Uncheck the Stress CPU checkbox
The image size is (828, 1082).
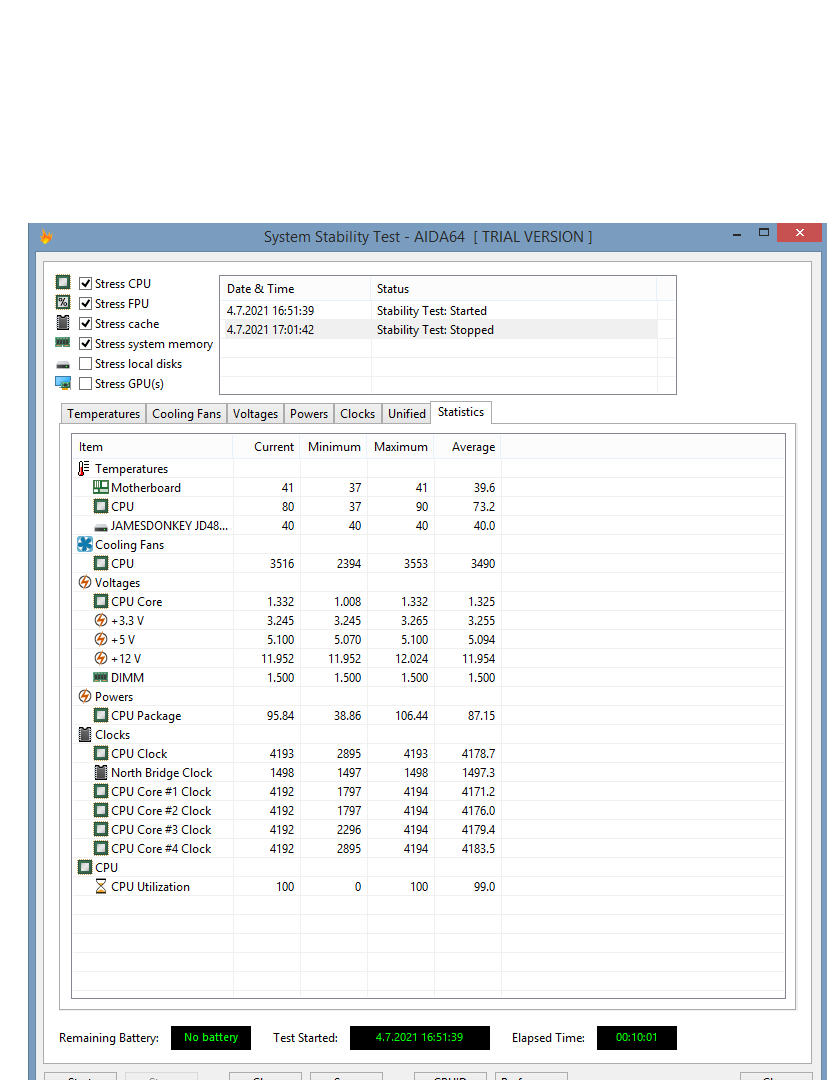pos(86,283)
